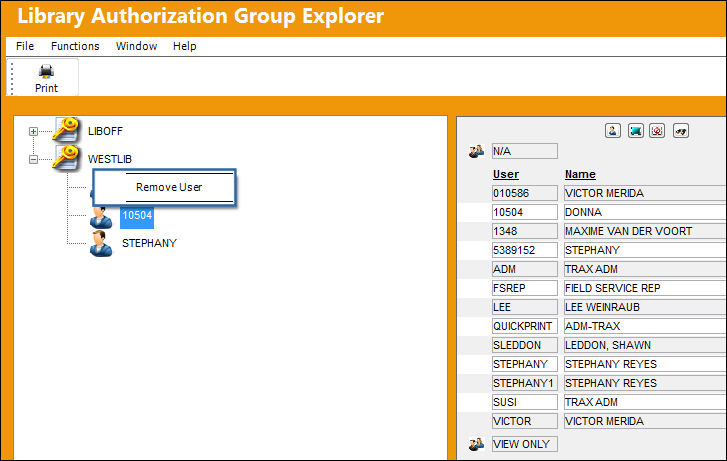Click the teal screen icon button
This screenshot has width=727, height=461.
click(636, 131)
